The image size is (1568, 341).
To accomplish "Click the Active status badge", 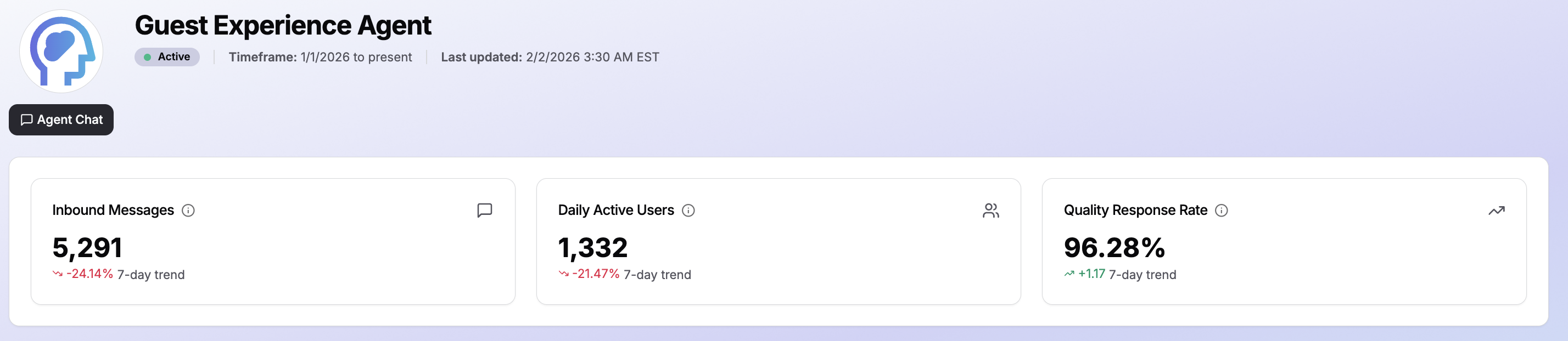I will [x=167, y=57].
